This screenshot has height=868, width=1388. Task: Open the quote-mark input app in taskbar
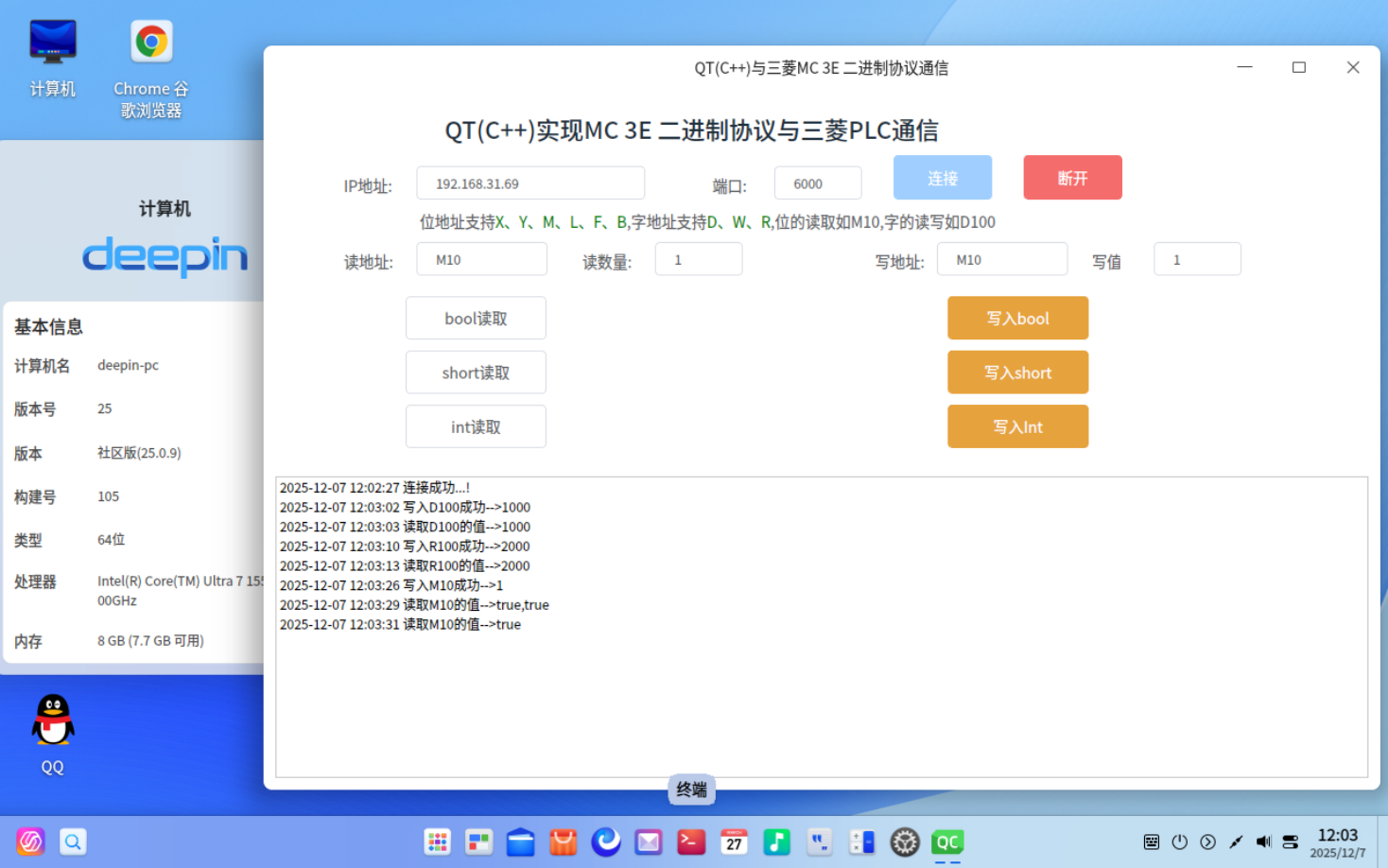(819, 842)
